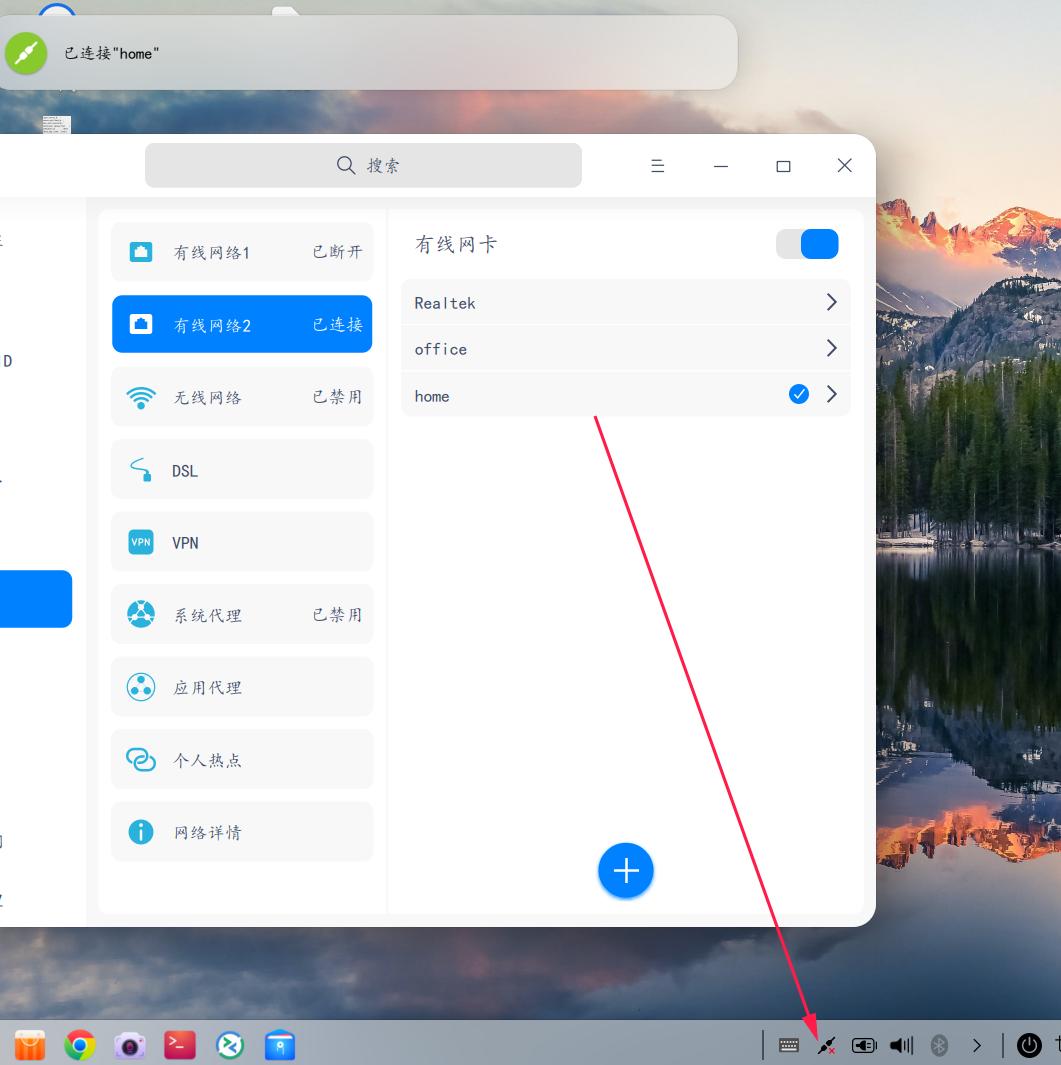Screen dimensions: 1061x1065
Task: Open System Proxy (系统代理) settings
Action: tap(242, 614)
